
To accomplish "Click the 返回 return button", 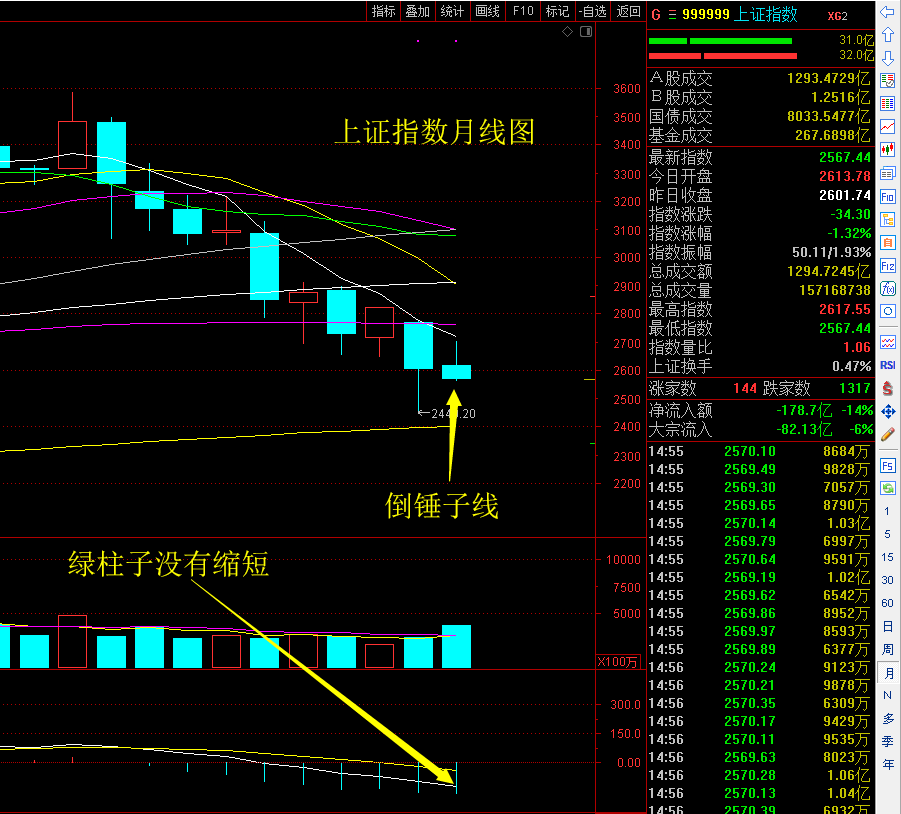I will coord(628,12).
